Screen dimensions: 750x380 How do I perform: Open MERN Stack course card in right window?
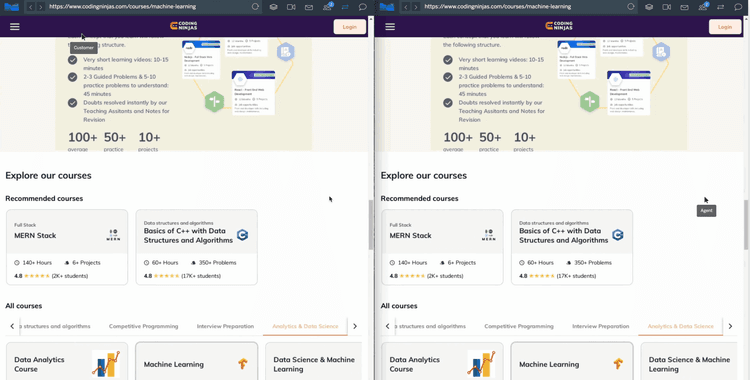442,247
